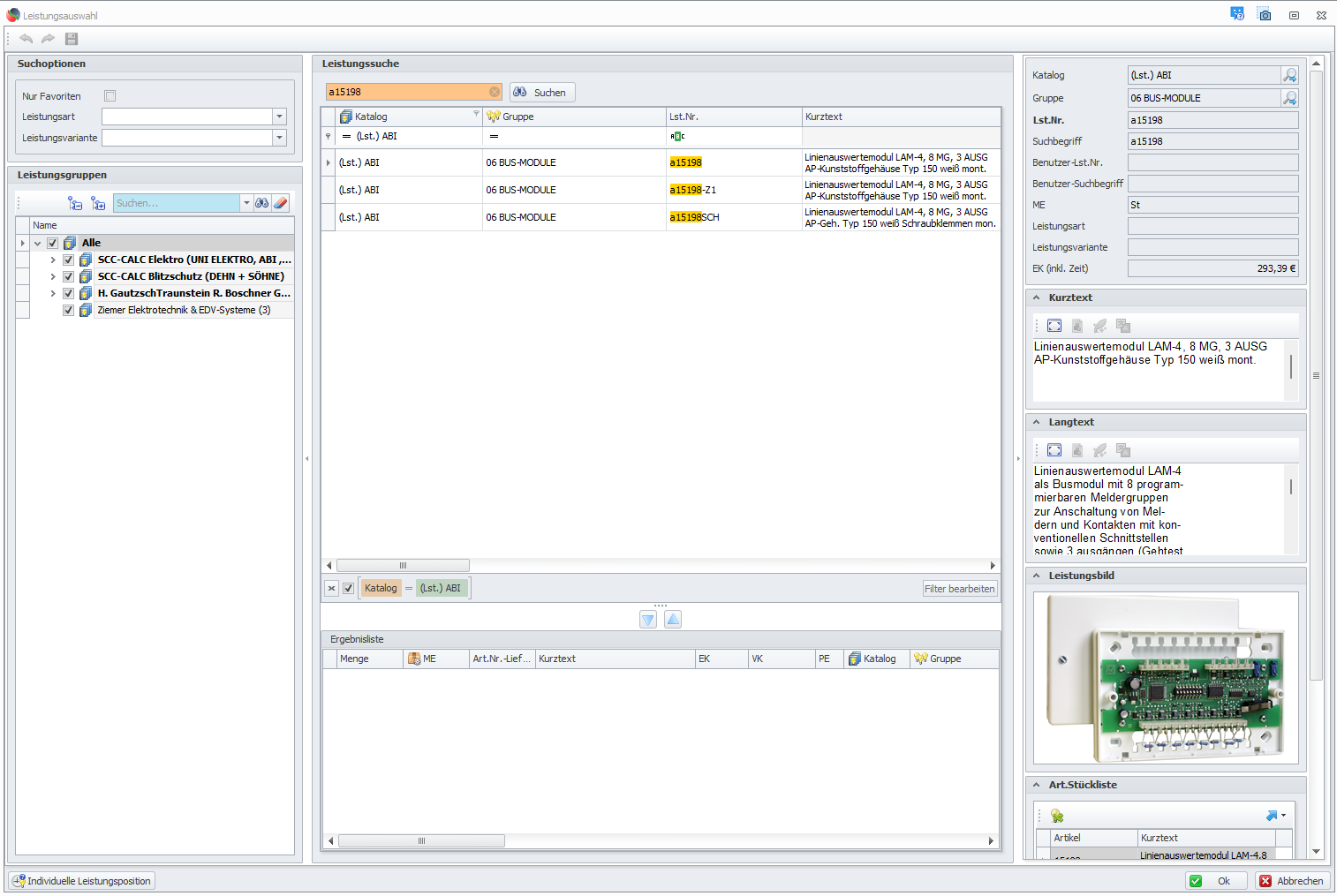Click the Gruppe lookup magnifier icon
The height and width of the screenshot is (896, 1337).
1289,98
